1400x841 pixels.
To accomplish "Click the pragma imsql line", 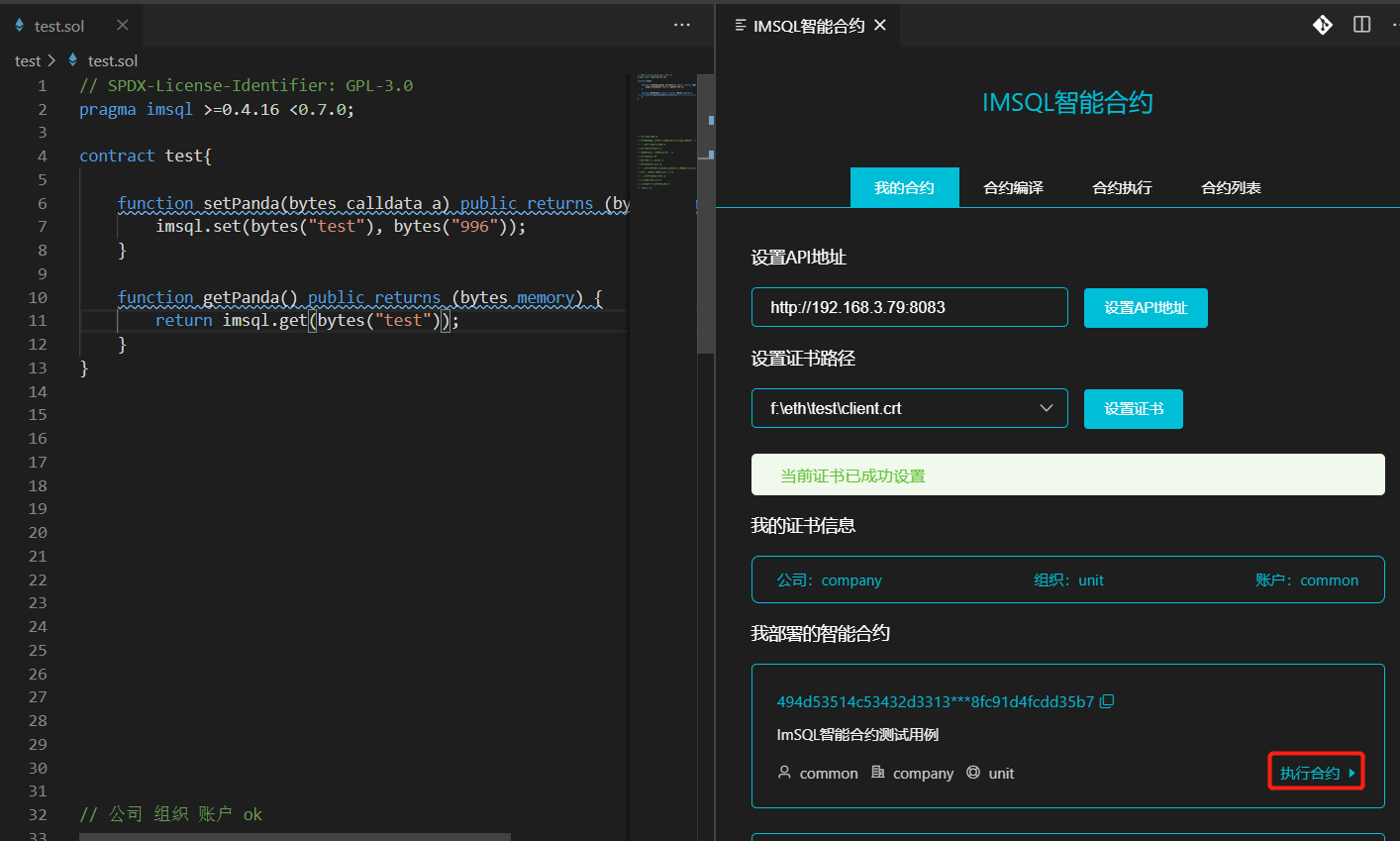I will point(217,109).
